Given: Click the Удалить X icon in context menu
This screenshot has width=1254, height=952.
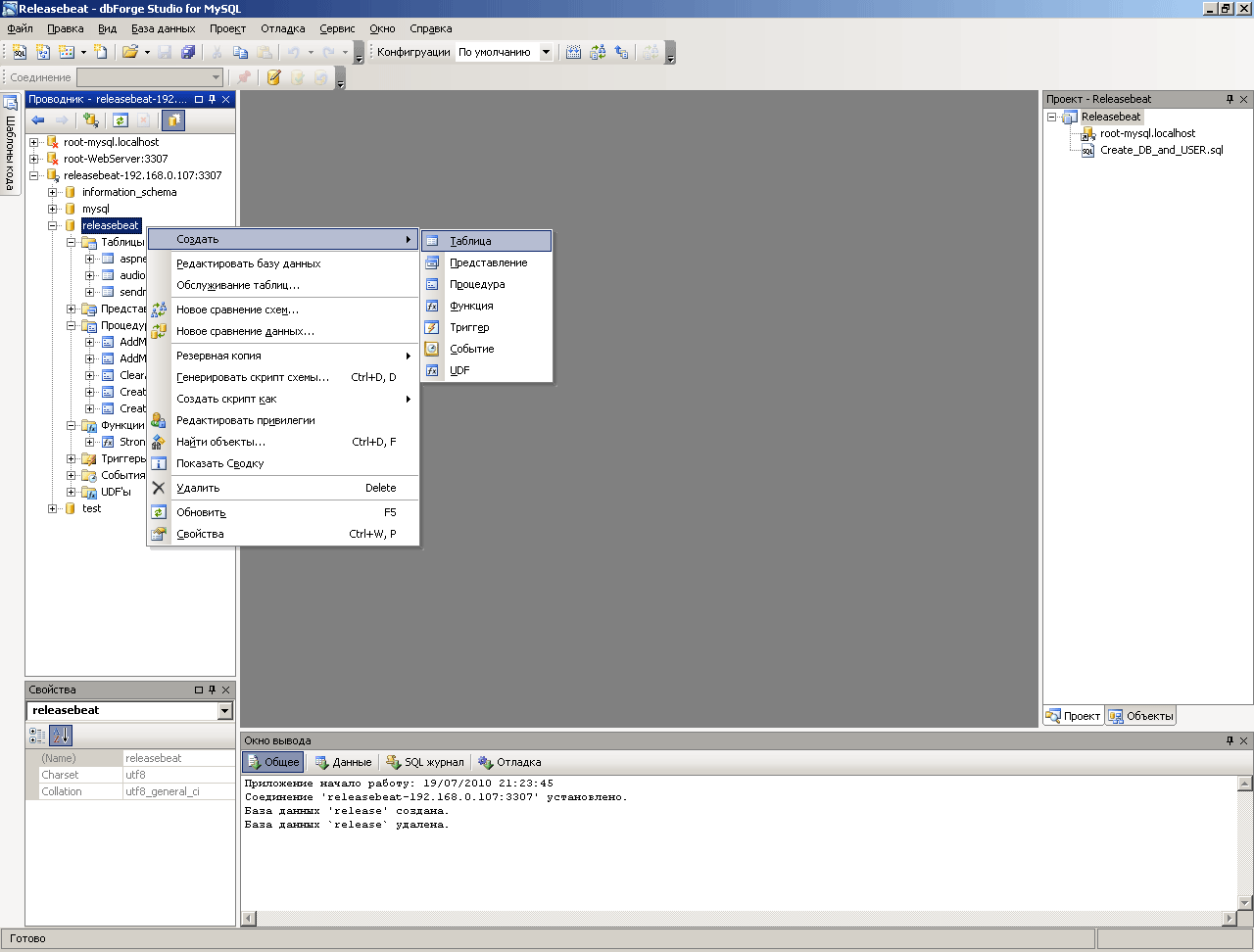Looking at the screenshot, I should [159, 488].
